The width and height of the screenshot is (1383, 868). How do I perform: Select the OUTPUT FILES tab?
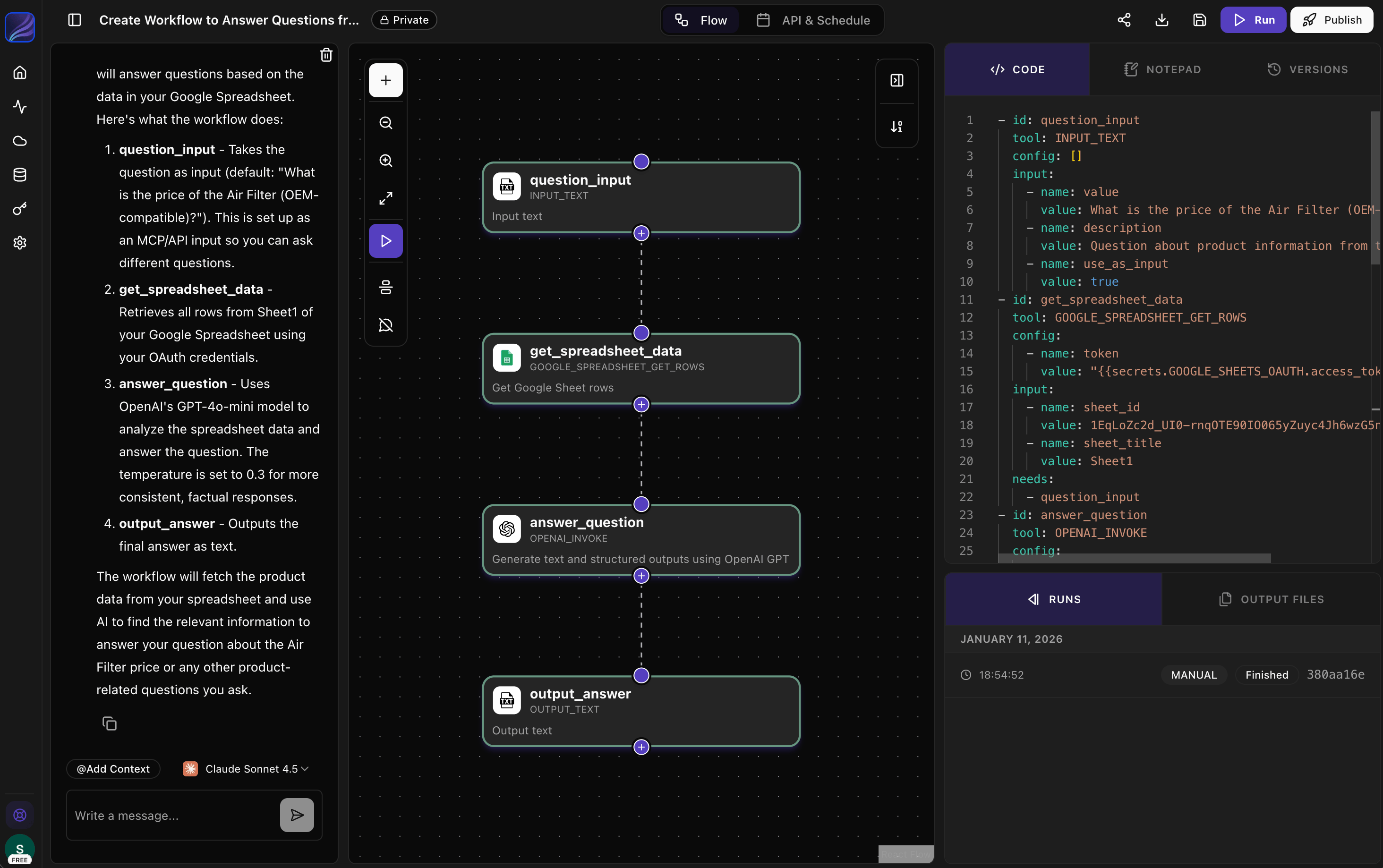tap(1271, 599)
